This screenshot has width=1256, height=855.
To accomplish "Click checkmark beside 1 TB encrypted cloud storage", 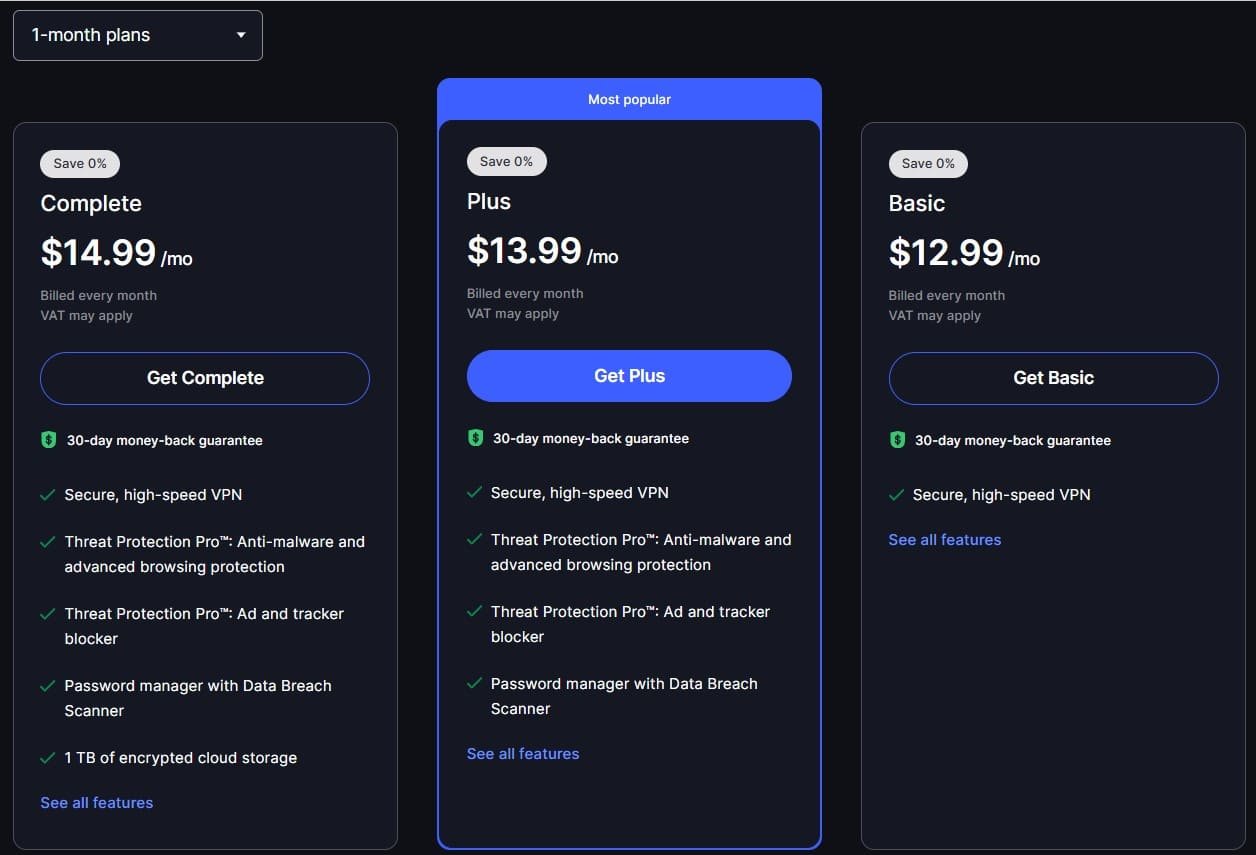I will click(x=47, y=758).
